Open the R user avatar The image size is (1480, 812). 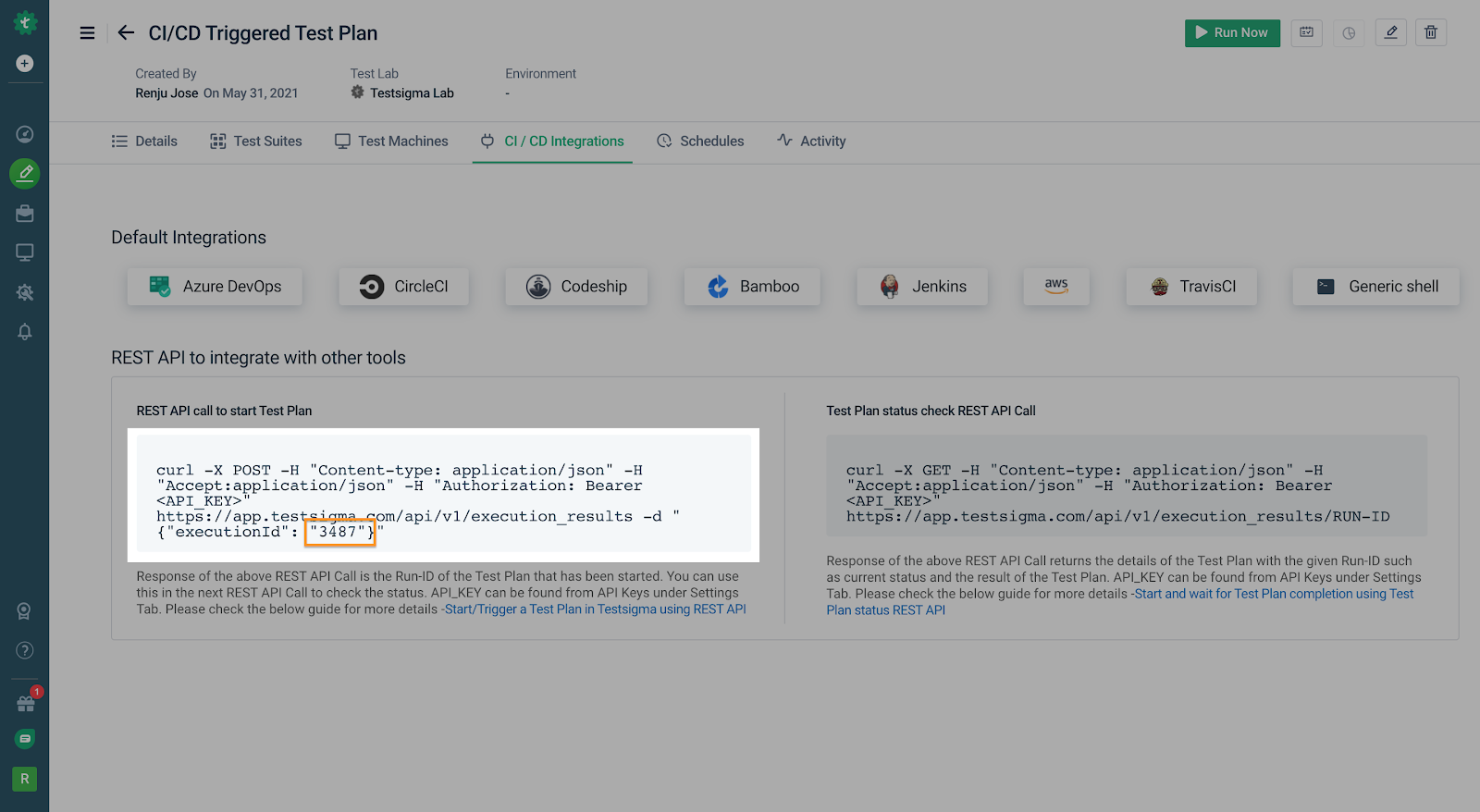(x=25, y=779)
